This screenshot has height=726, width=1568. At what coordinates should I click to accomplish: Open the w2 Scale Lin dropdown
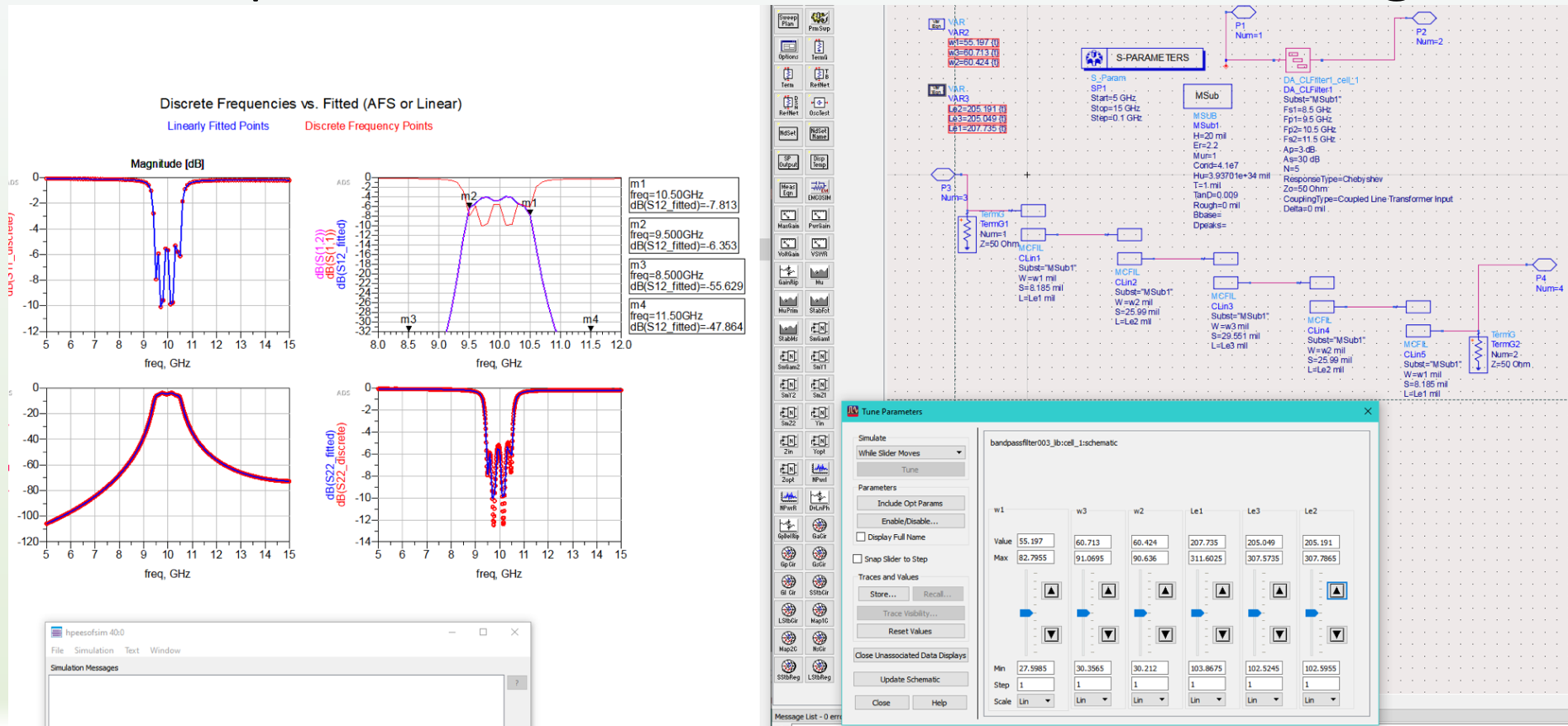(1150, 700)
